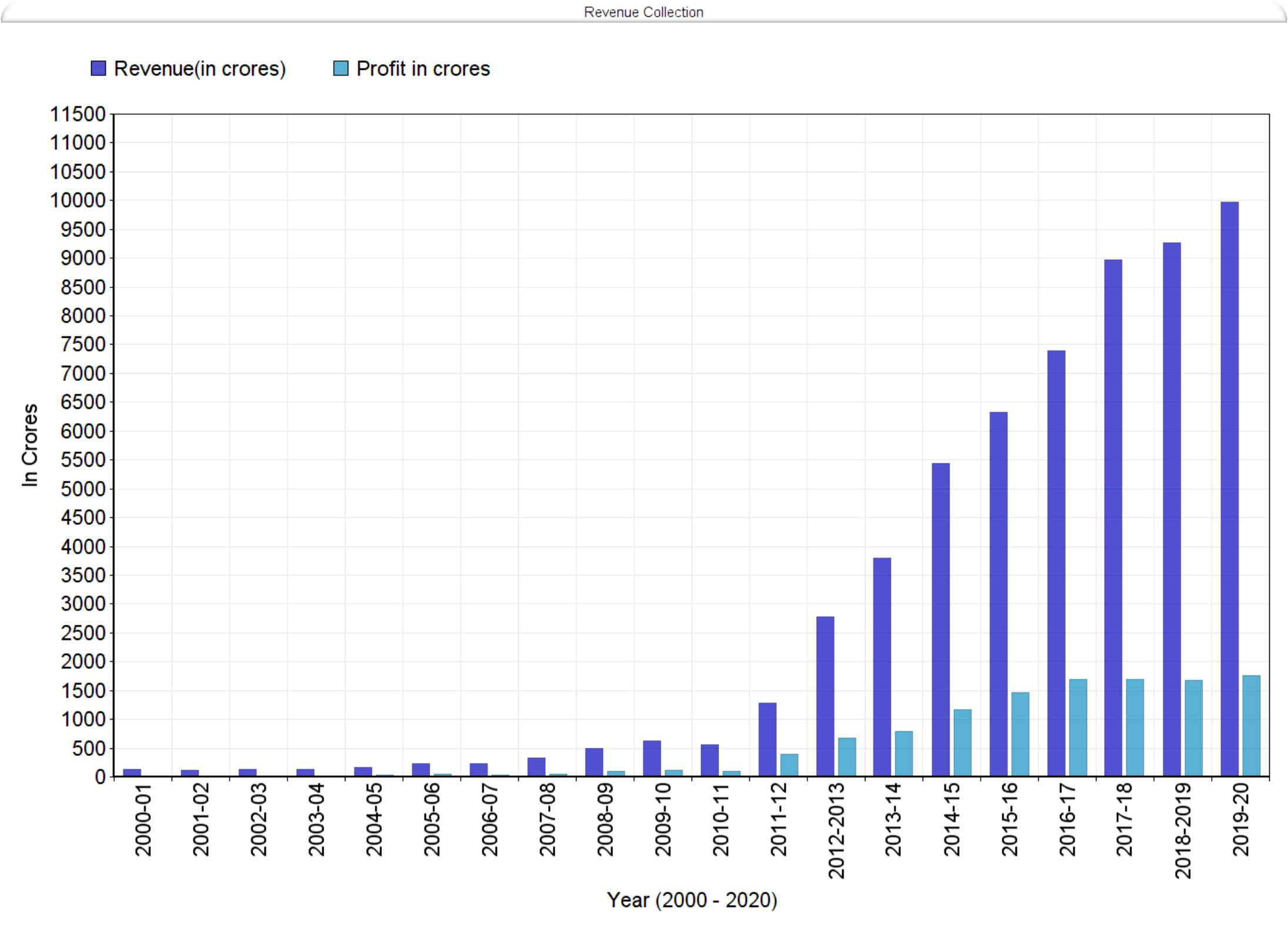
Task: Toggle the Profit in crores legend label
Action: [x=423, y=69]
